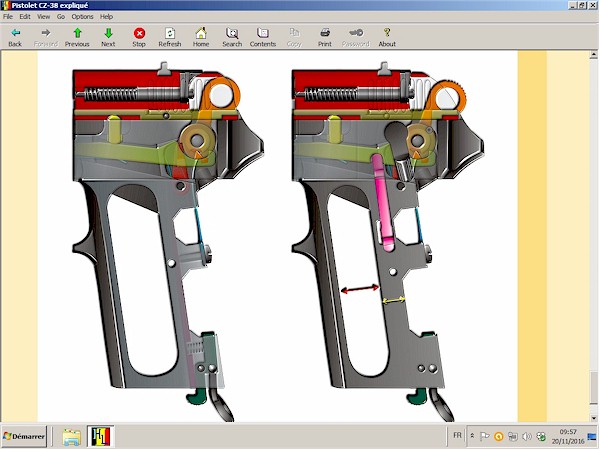
Task: Click the Show desktop button
Action: pos(592,436)
